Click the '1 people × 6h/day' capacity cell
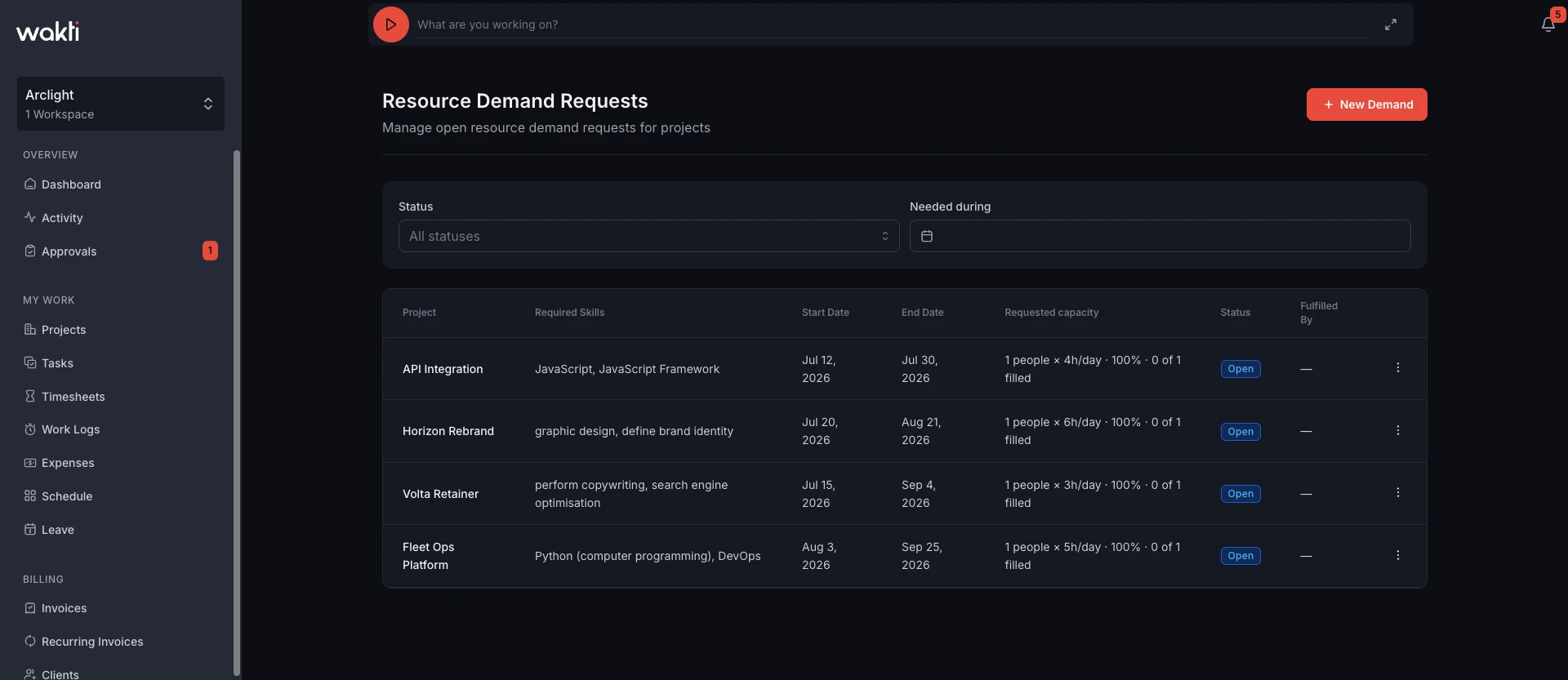 click(1093, 431)
